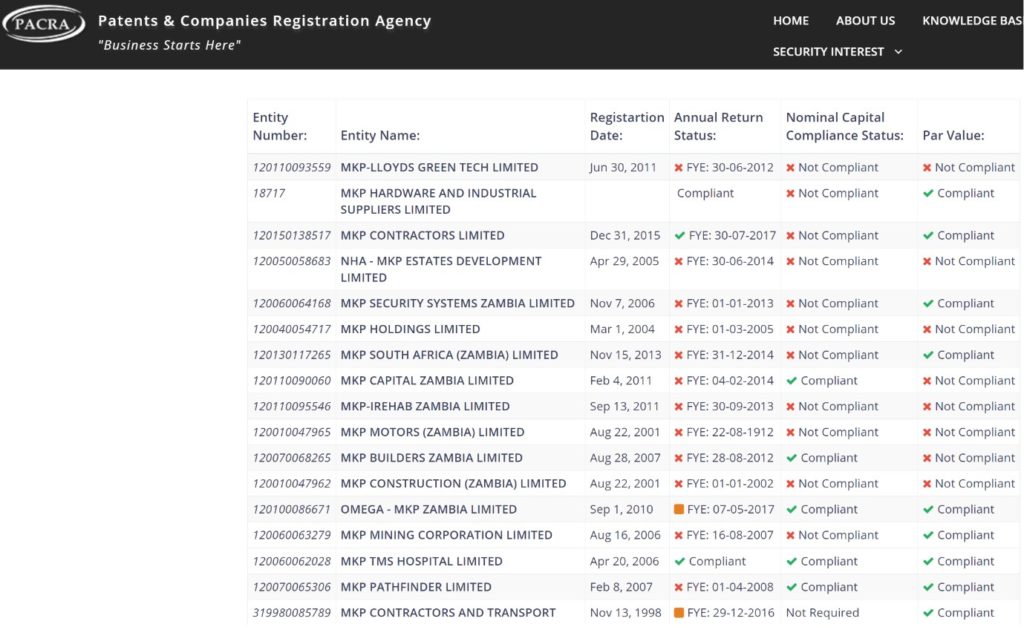Screen dimensions: 1024x627
Task: Click green check in MKP TMS HOSPITAL annual return
Action: [x=680, y=561]
